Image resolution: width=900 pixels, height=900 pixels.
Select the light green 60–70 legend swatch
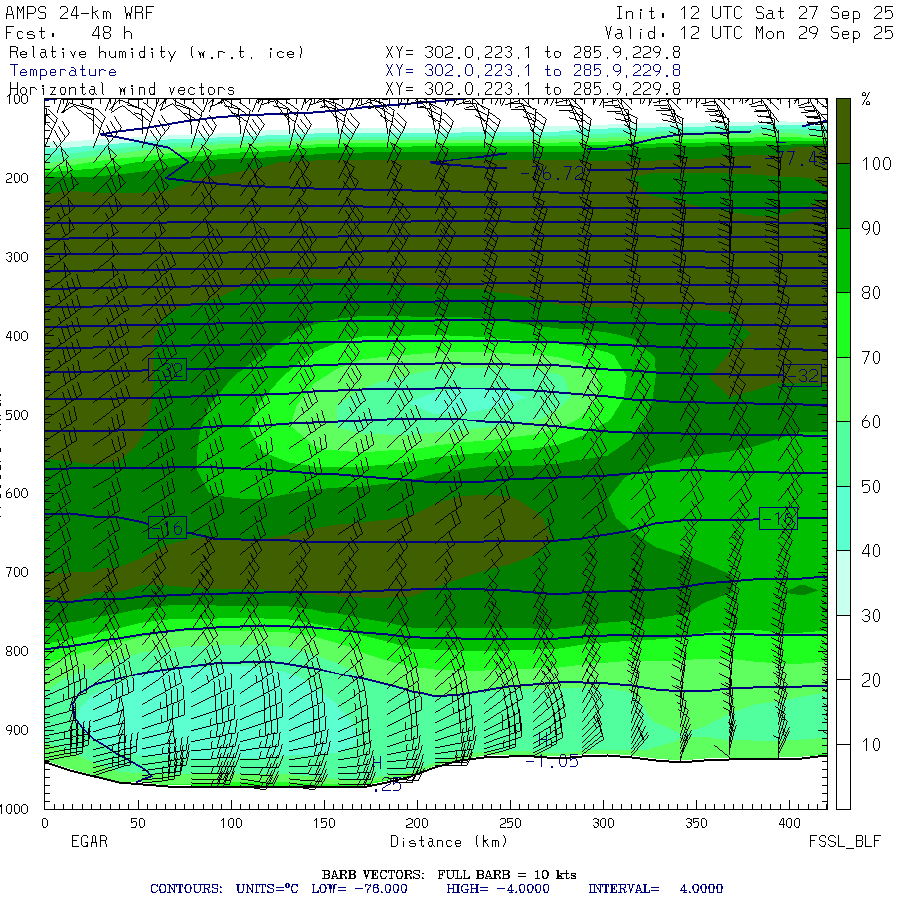(843, 390)
